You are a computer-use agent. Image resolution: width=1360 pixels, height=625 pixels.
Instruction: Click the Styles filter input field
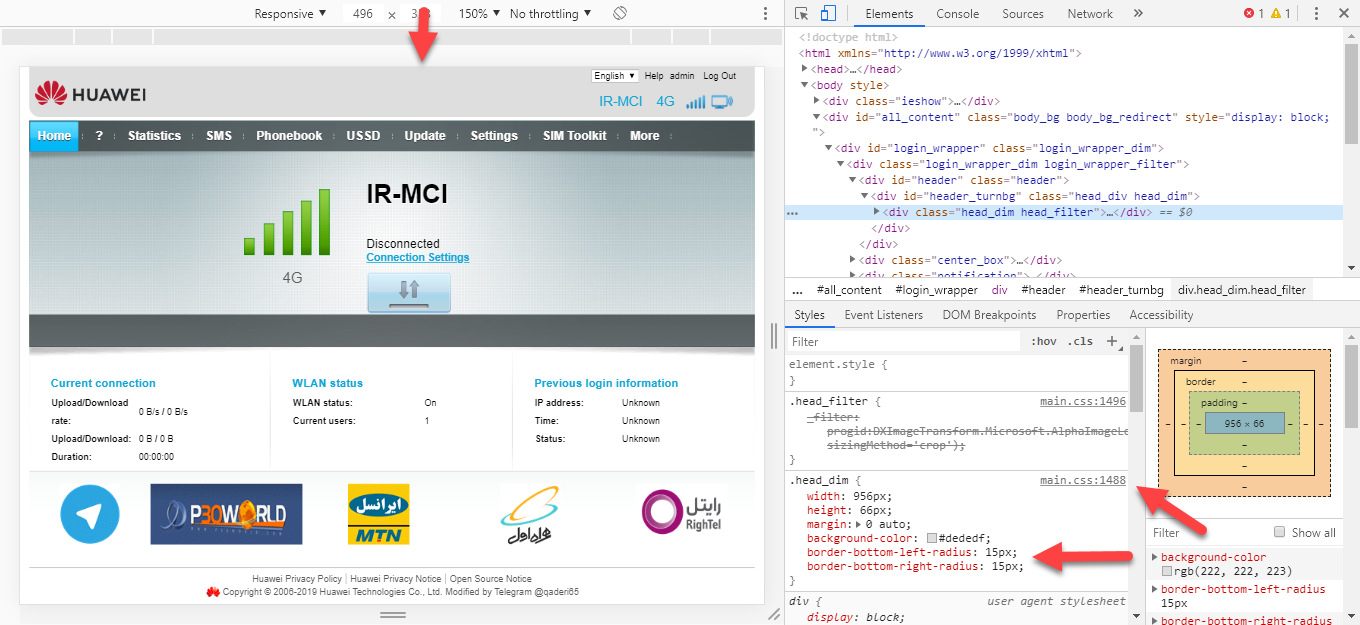click(x=903, y=342)
